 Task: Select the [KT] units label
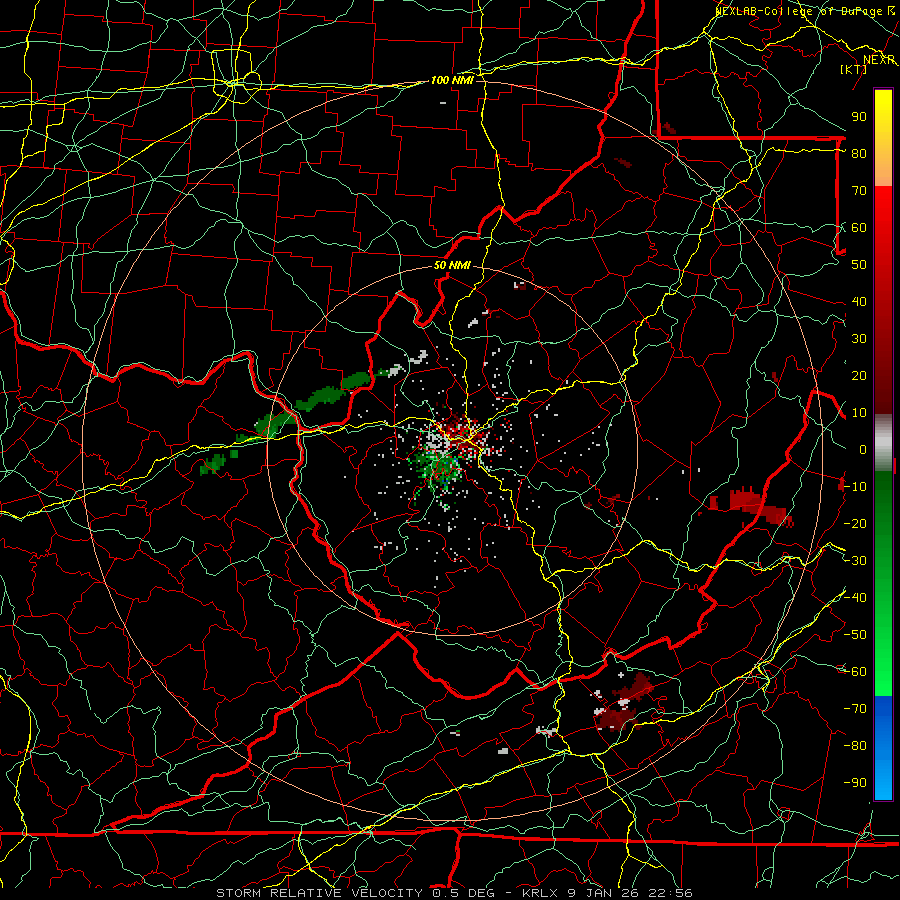pos(853,69)
